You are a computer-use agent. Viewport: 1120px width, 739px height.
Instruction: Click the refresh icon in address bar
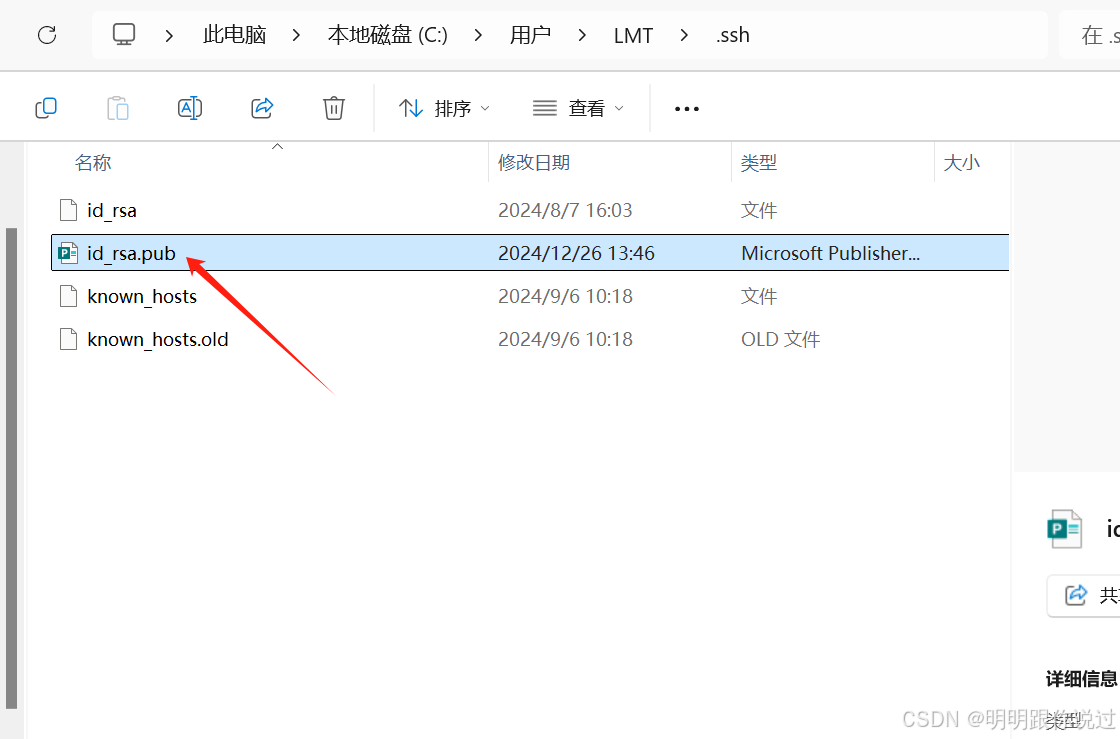coord(47,34)
